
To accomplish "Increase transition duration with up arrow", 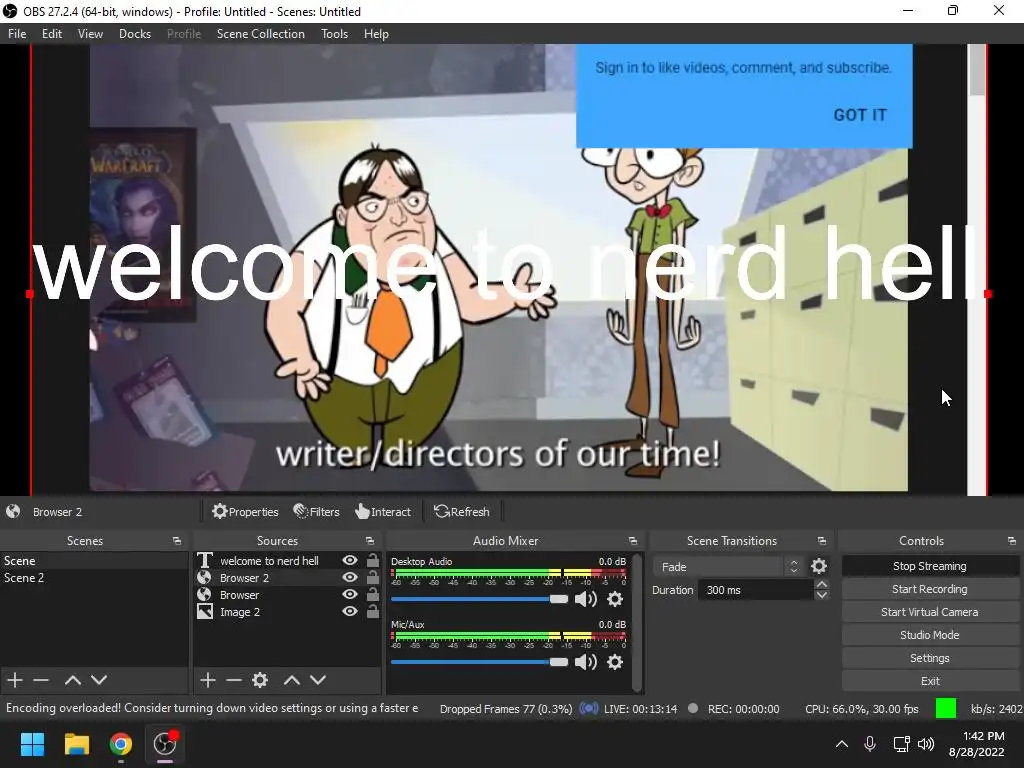I will [822, 584].
